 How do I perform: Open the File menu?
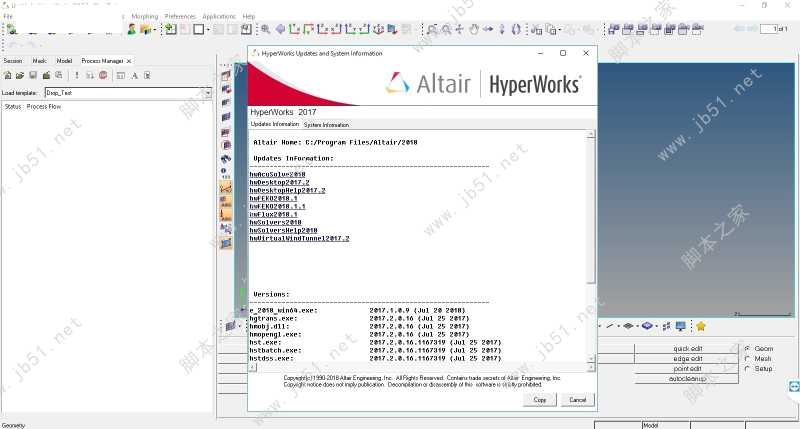[8, 16]
